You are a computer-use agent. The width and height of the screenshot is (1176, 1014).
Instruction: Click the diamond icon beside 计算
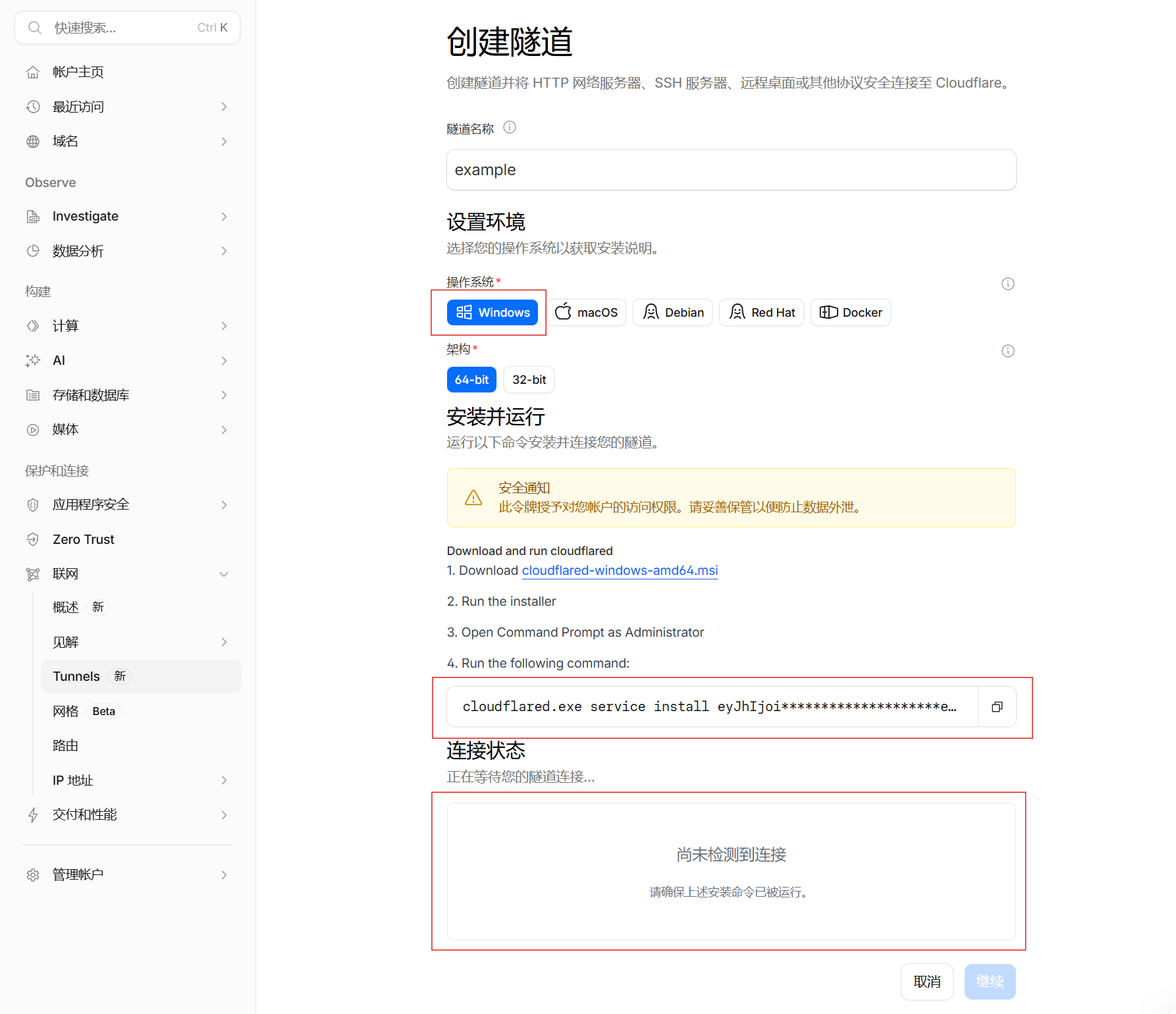click(x=33, y=326)
